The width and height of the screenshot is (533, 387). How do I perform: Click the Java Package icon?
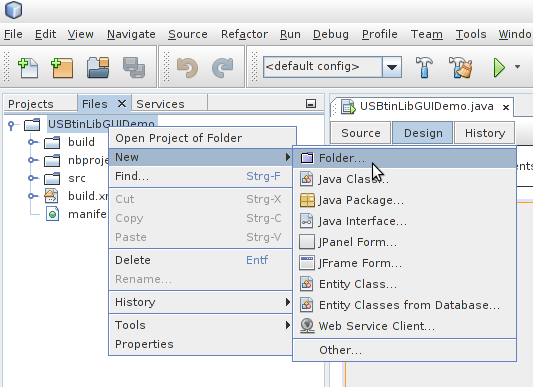[x=307, y=200]
